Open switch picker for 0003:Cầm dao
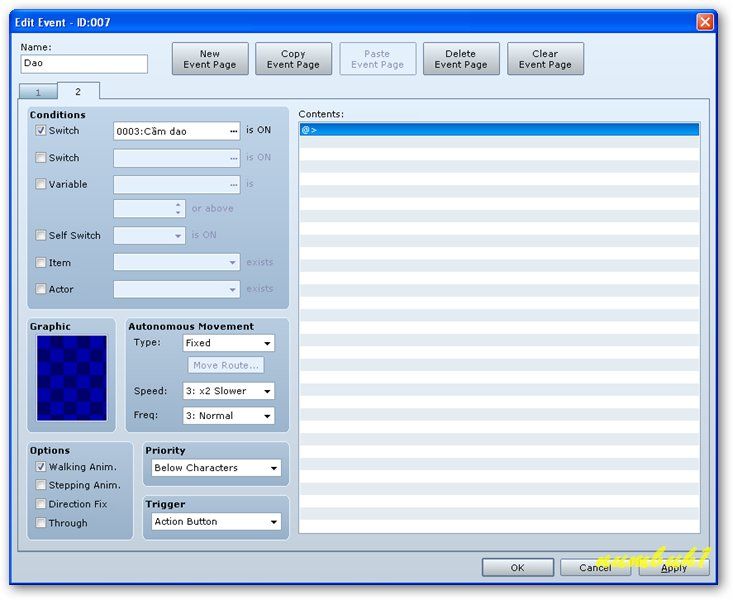This screenshot has width=733, height=600. (234, 131)
